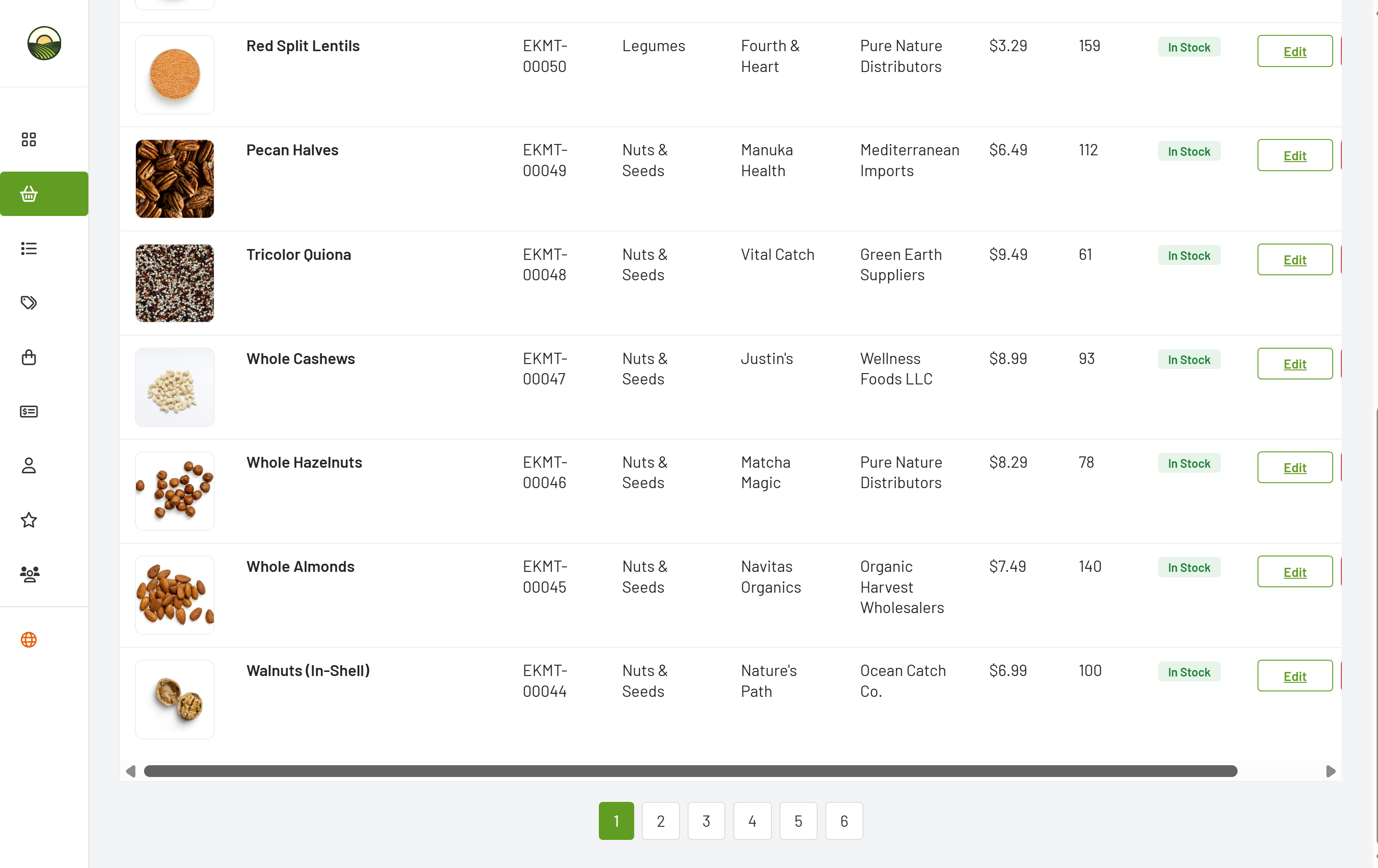Open the Walnuts (In-Shell) thumbnail image
This screenshot has height=868, width=1378.
pos(174,699)
